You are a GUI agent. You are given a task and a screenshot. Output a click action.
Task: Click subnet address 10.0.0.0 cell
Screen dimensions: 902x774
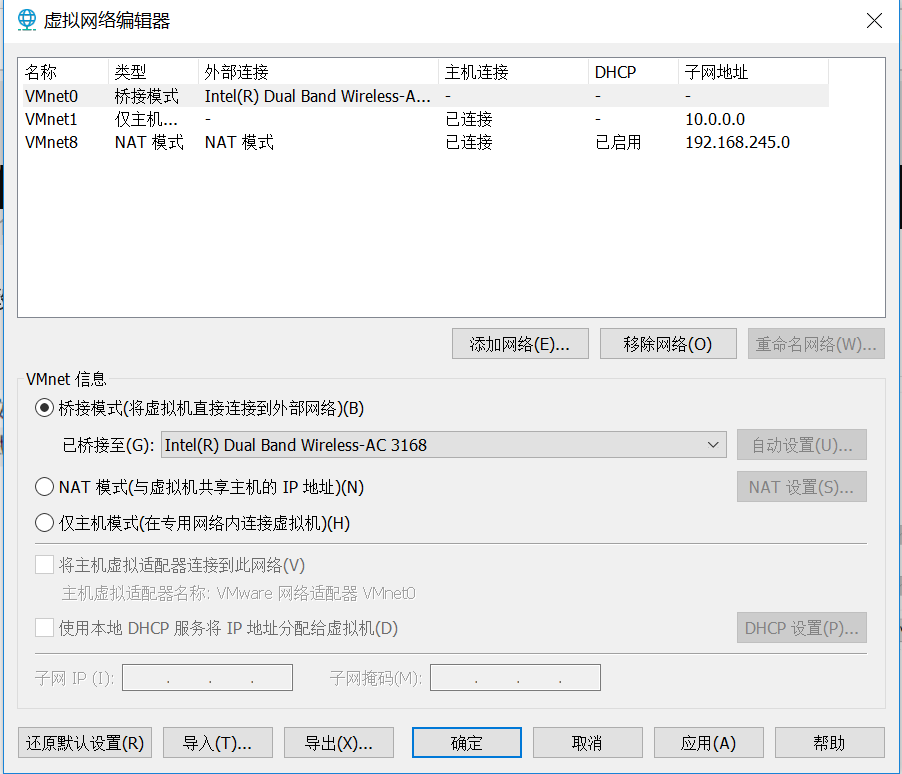coord(715,119)
